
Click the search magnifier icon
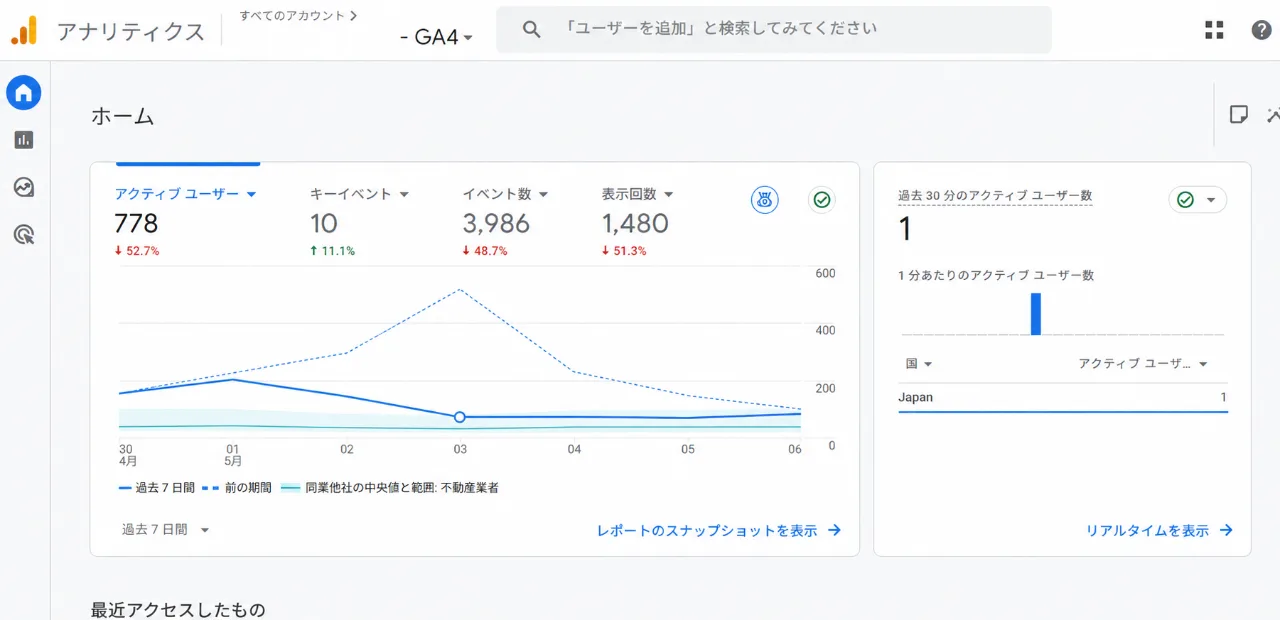[532, 30]
